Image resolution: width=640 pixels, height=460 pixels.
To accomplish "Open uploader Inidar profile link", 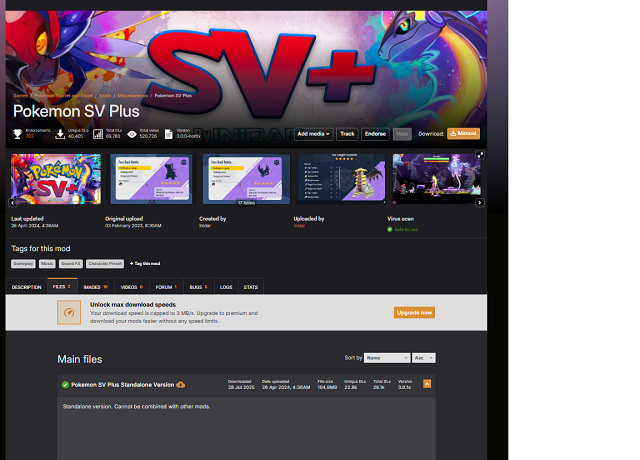I will pyautogui.click(x=299, y=226).
